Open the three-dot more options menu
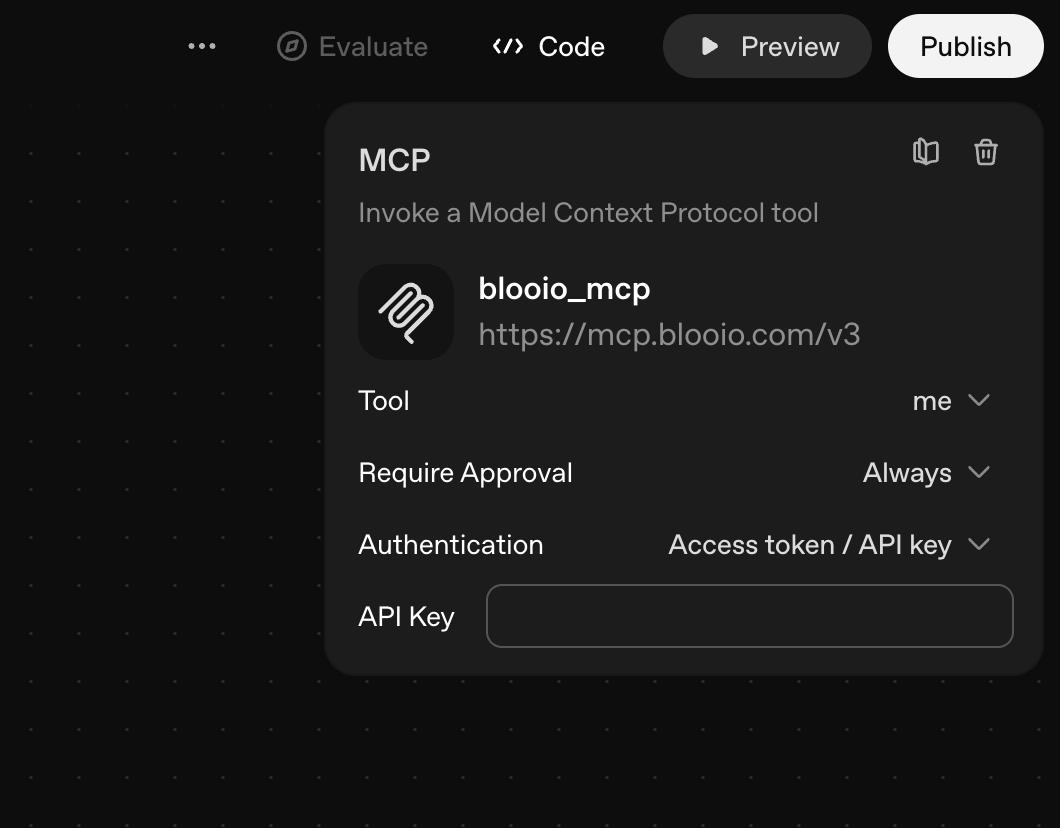1060x828 pixels. pos(202,46)
